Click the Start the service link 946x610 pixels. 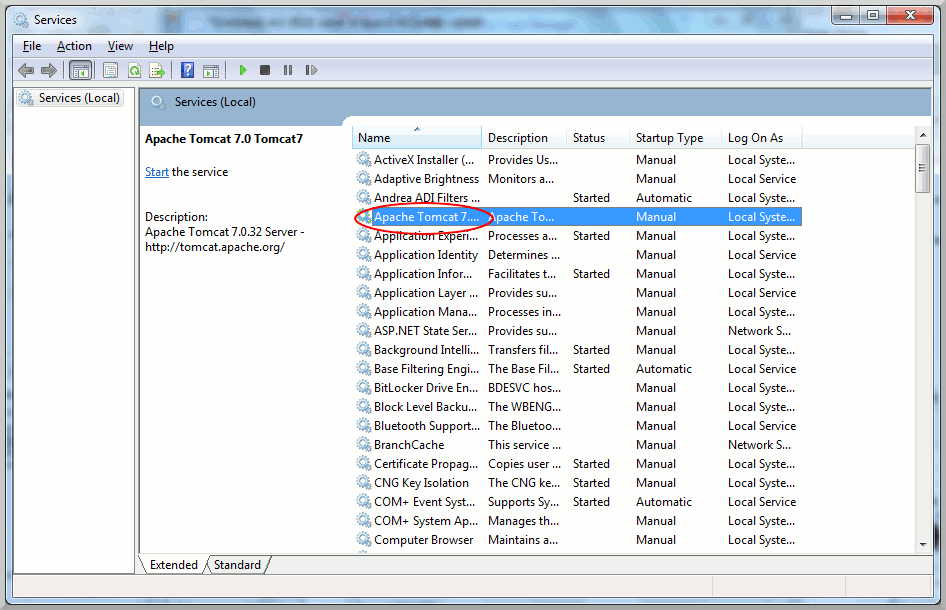coord(157,172)
